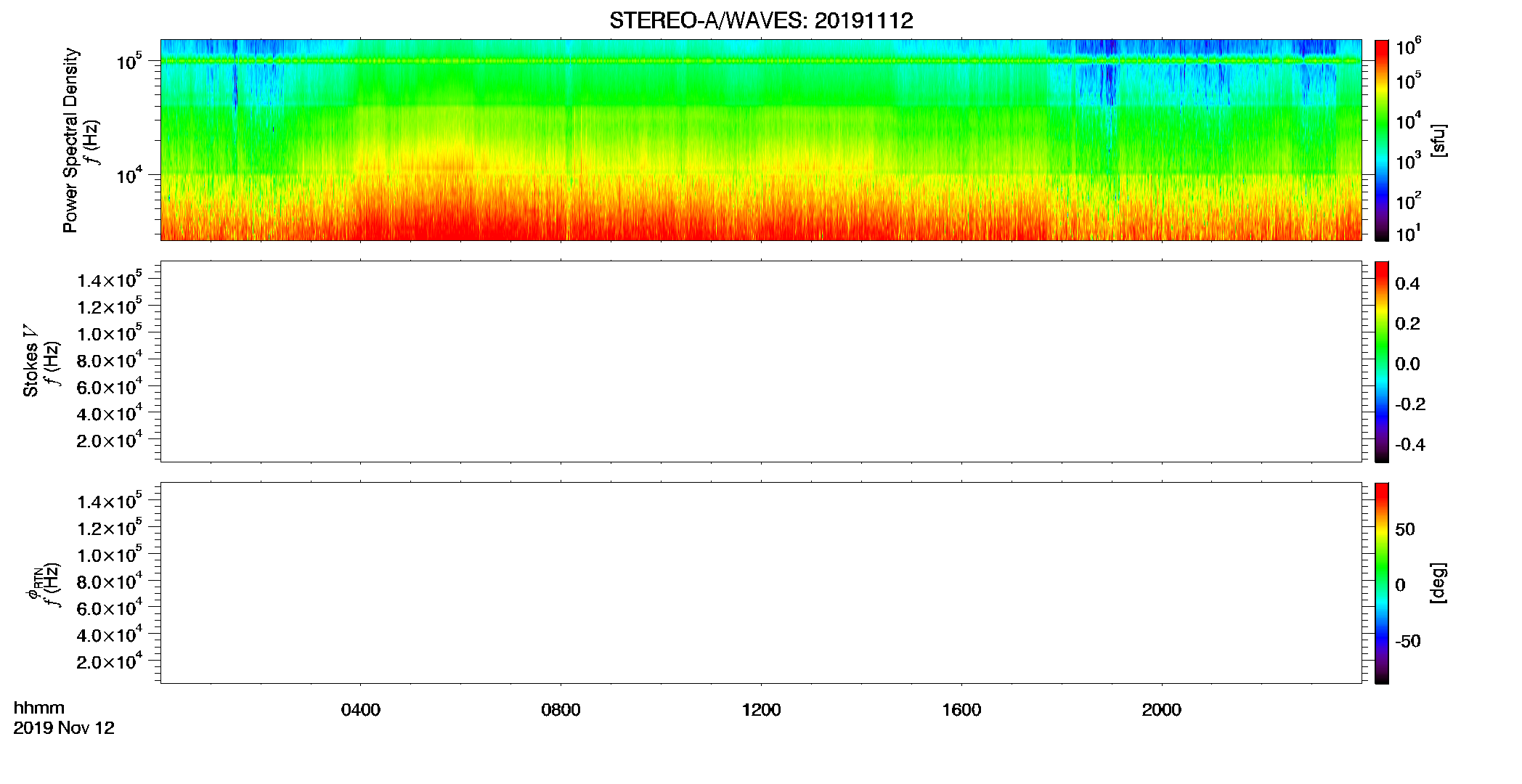The width and height of the screenshot is (1522, 784).
Task: Click the hhmm time format label
Action: click(x=39, y=708)
